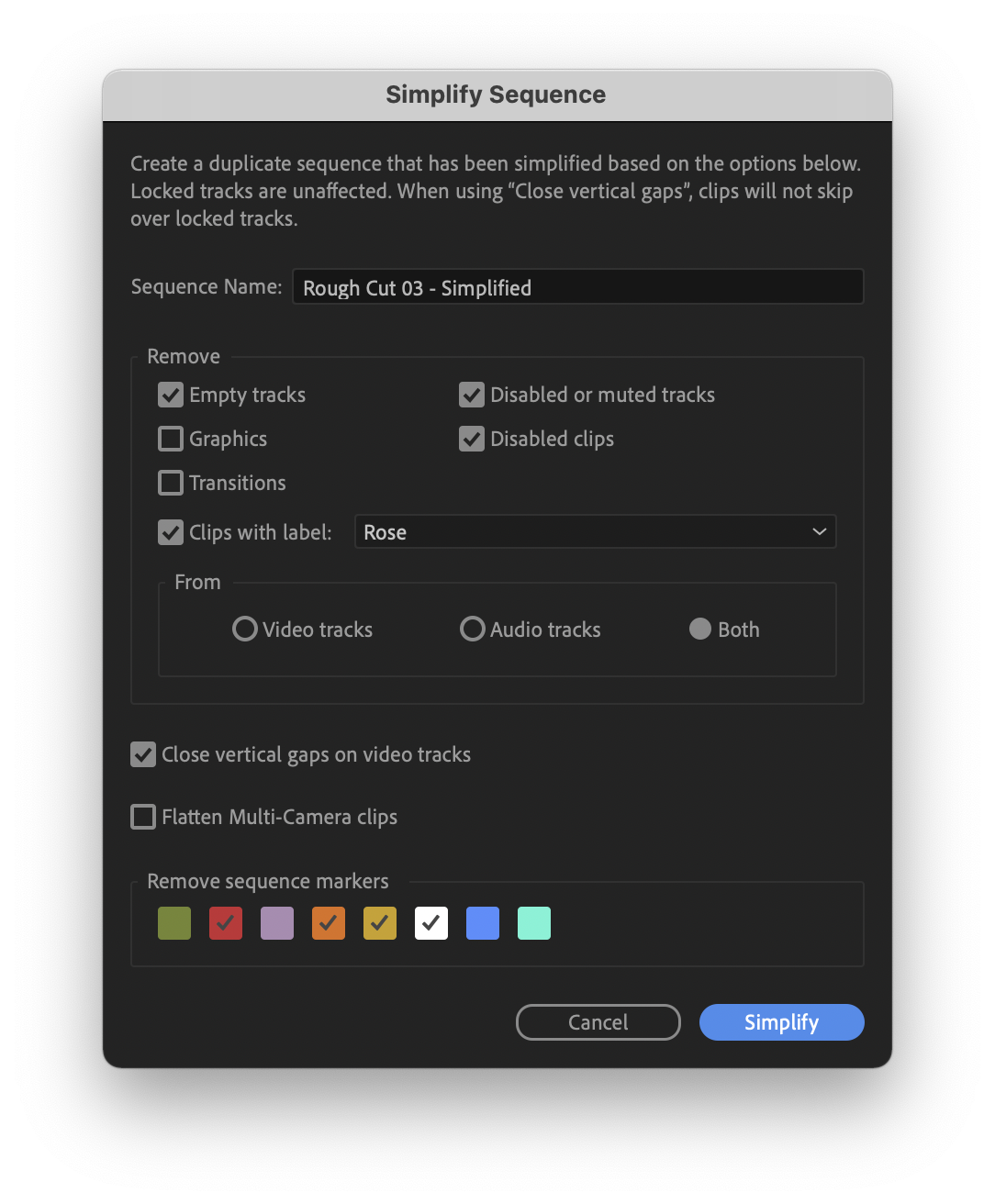
Task: Uncheck the Disabled clips option
Action: (471, 439)
